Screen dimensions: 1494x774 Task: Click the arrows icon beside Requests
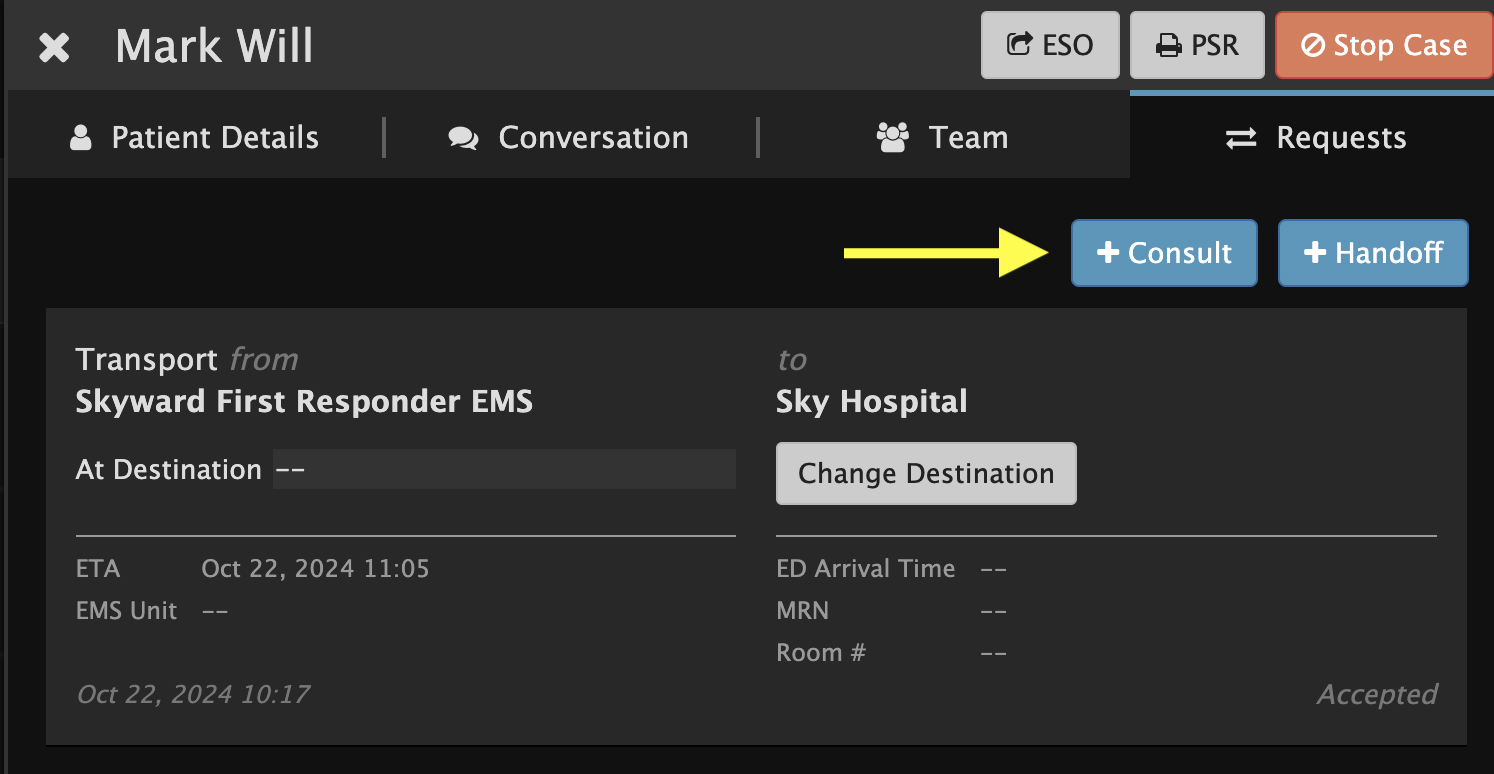pyautogui.click(x=1241, y=138)
